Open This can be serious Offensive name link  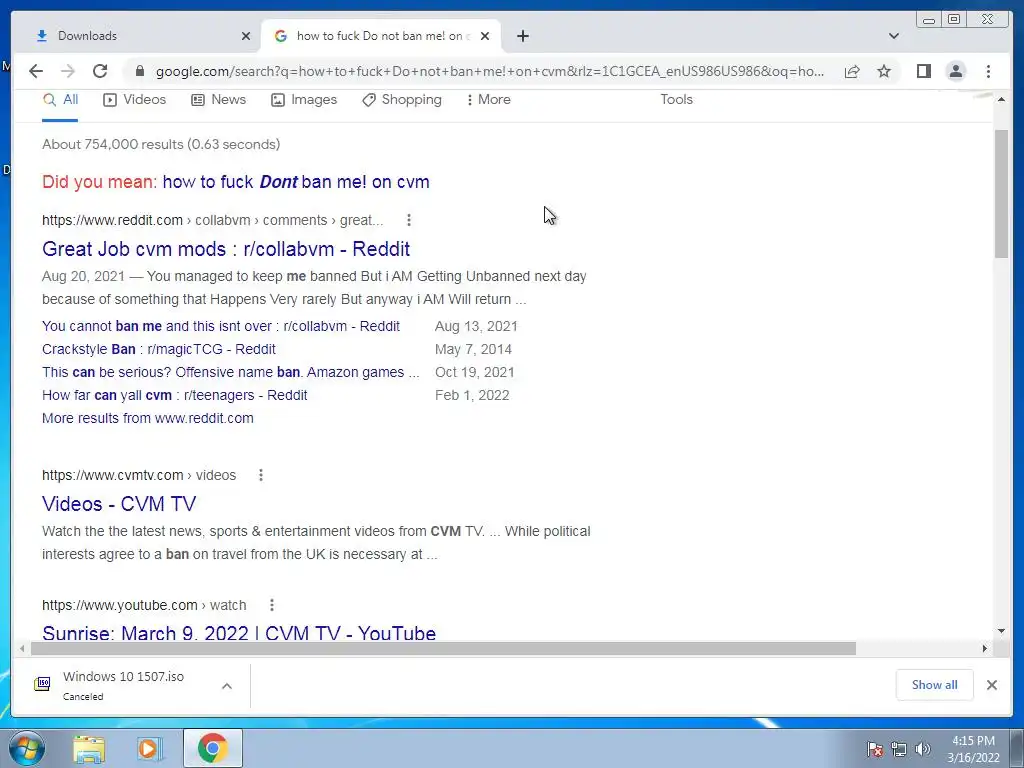[231, 372]
